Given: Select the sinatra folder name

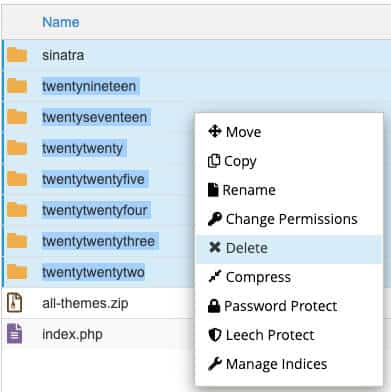Looking at the screenshot, I should coord(63,55).
